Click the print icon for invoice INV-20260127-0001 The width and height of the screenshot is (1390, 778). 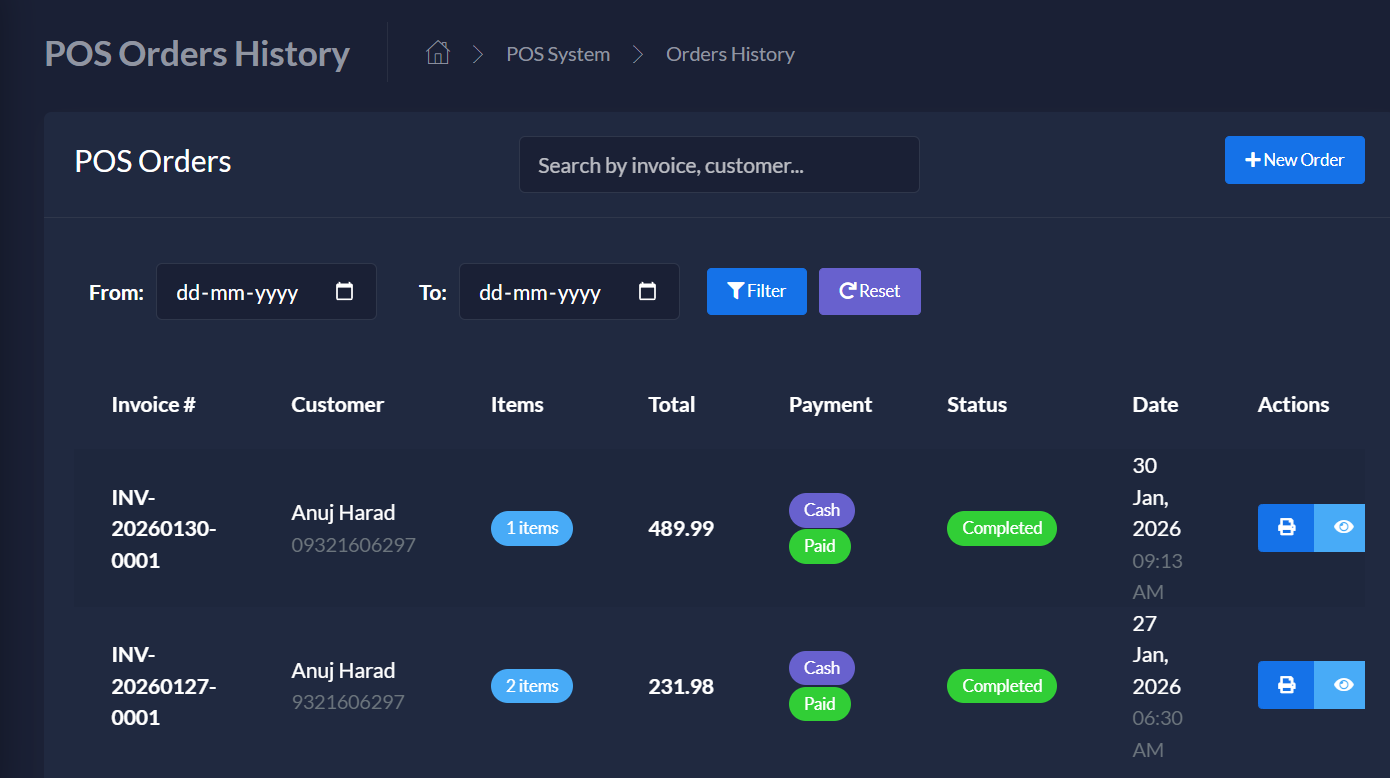tap(1285, 685)
